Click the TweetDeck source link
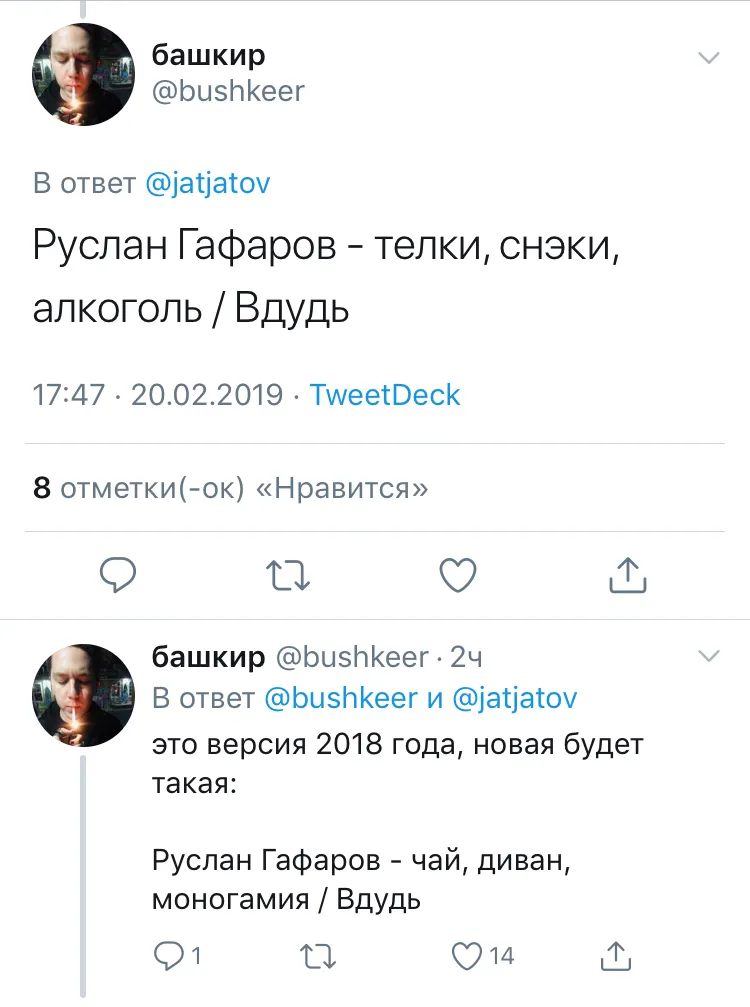This screenshot has height=1007, width=750. (x=385, y=394)
